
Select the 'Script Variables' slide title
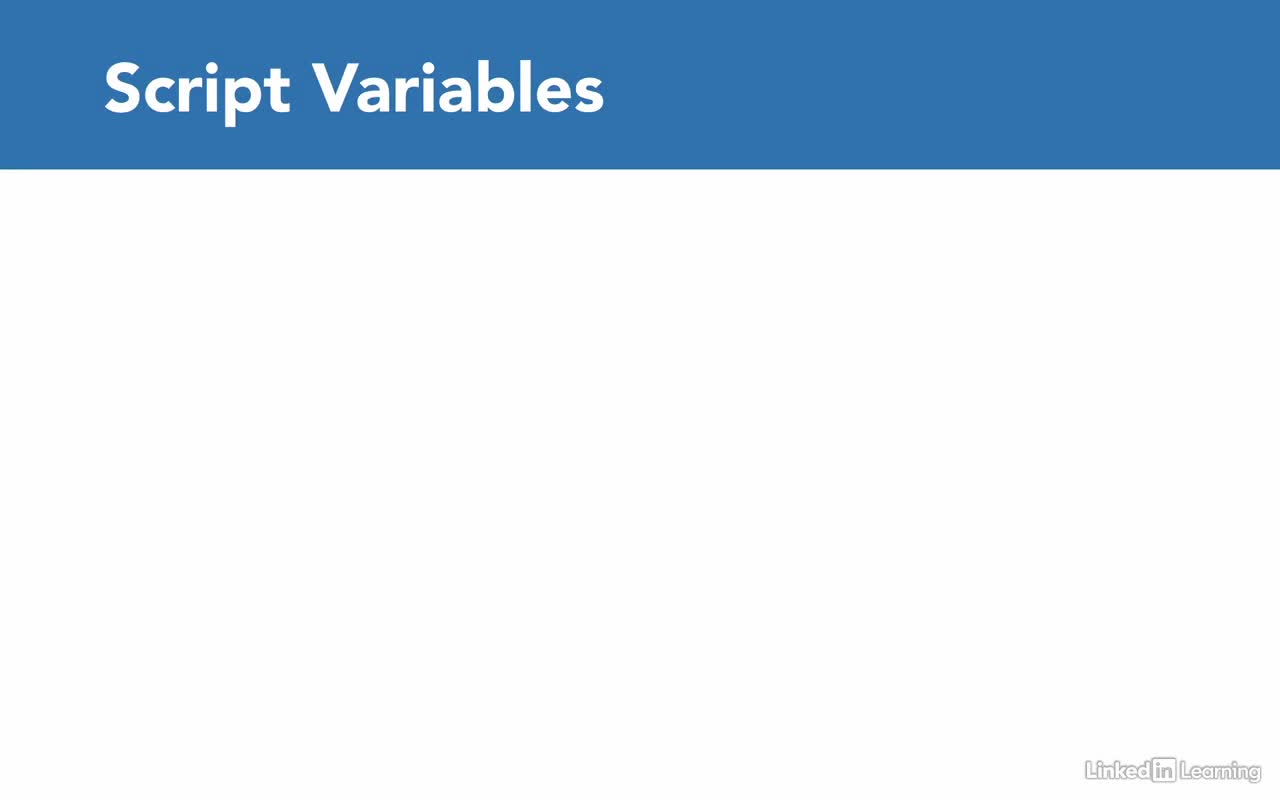[354, 90]
